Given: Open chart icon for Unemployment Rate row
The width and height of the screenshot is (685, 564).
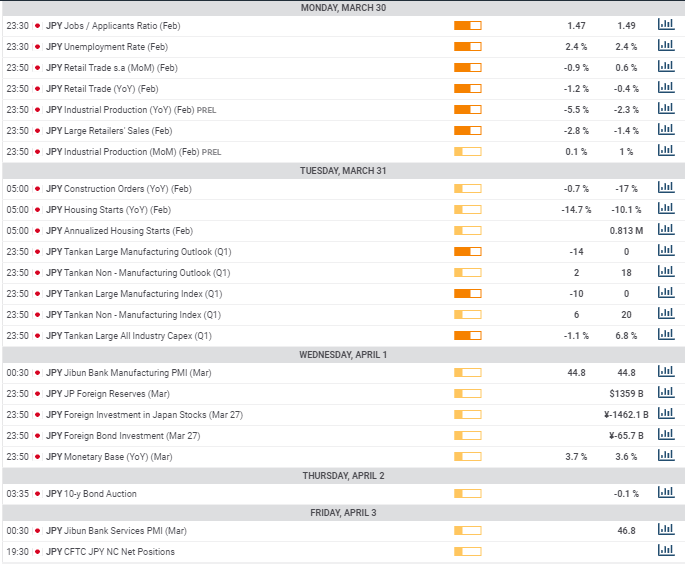Looking at the screenshot, I should coord(665,46).
